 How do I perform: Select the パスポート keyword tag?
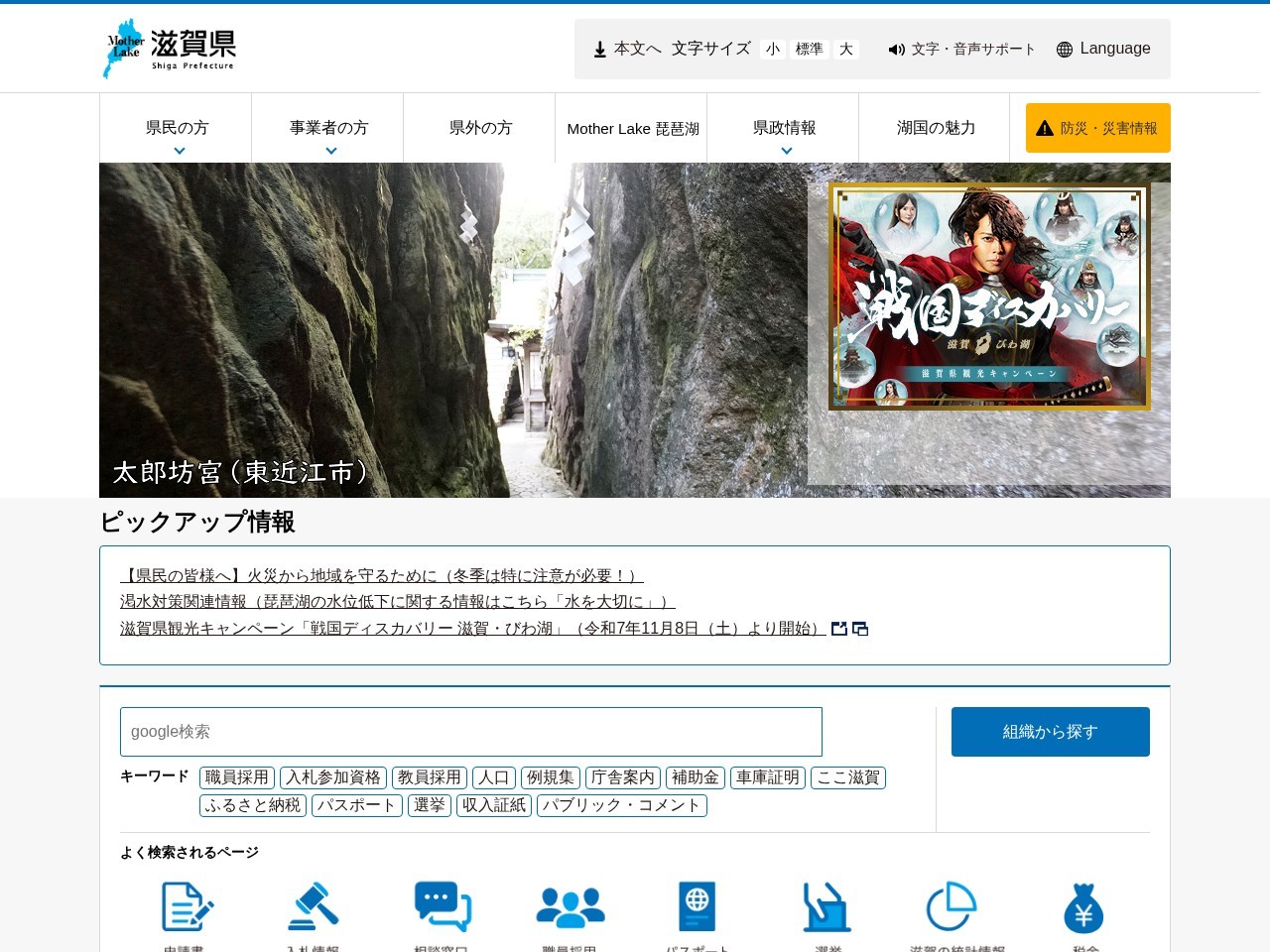tap(357, 805)
